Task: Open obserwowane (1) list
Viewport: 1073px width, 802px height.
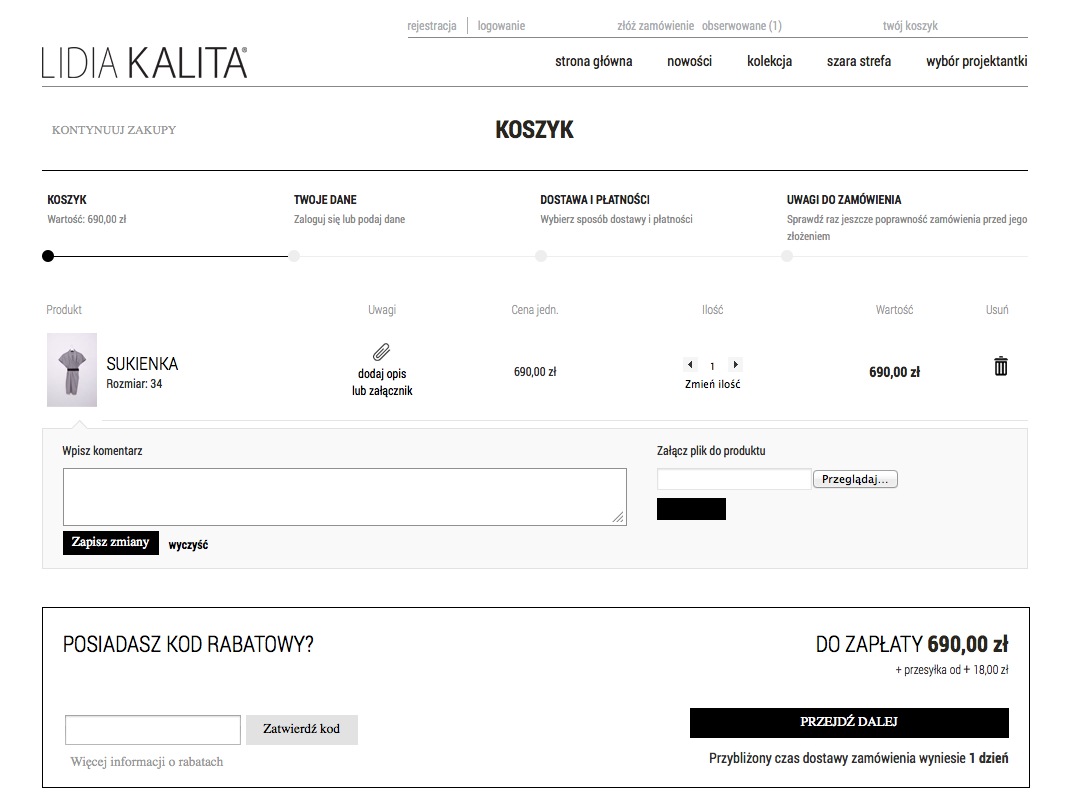Action: point(741,26)
